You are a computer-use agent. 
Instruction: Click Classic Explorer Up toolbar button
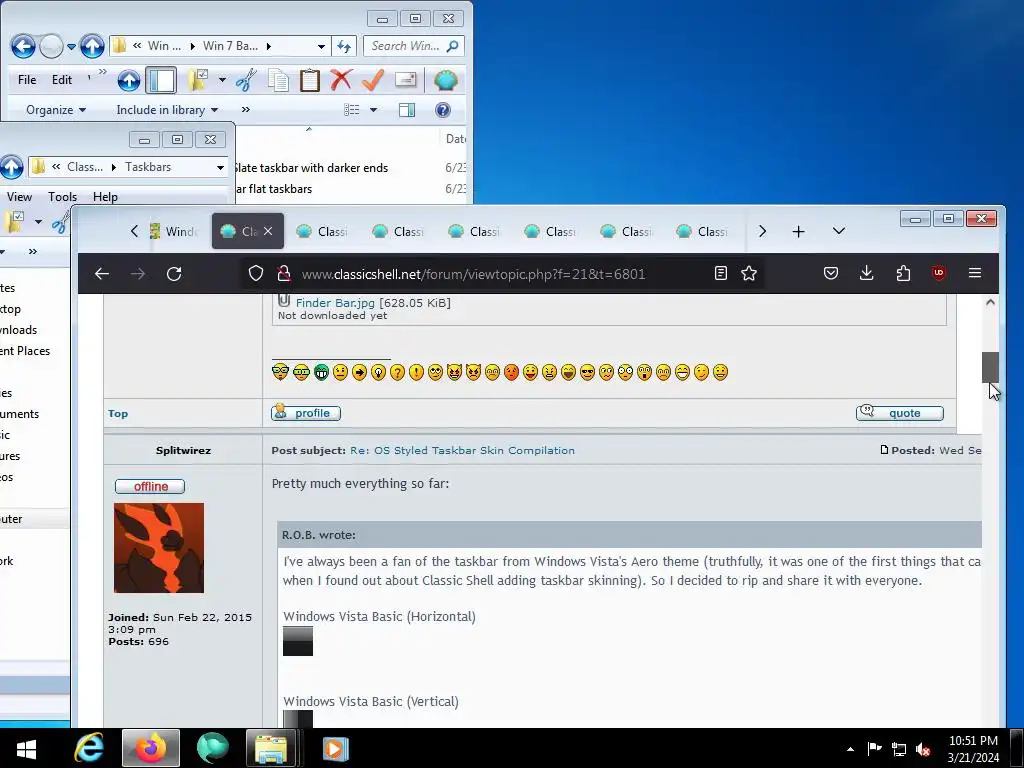[x=129, y=80]
